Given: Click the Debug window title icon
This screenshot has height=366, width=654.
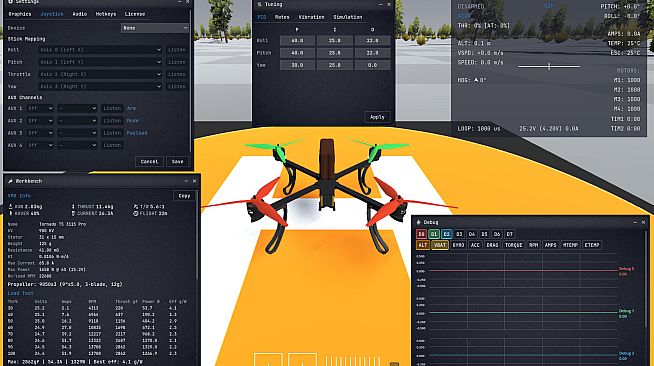Looking at the screenshot, I should pyautogui.click(x=418, y=223).
